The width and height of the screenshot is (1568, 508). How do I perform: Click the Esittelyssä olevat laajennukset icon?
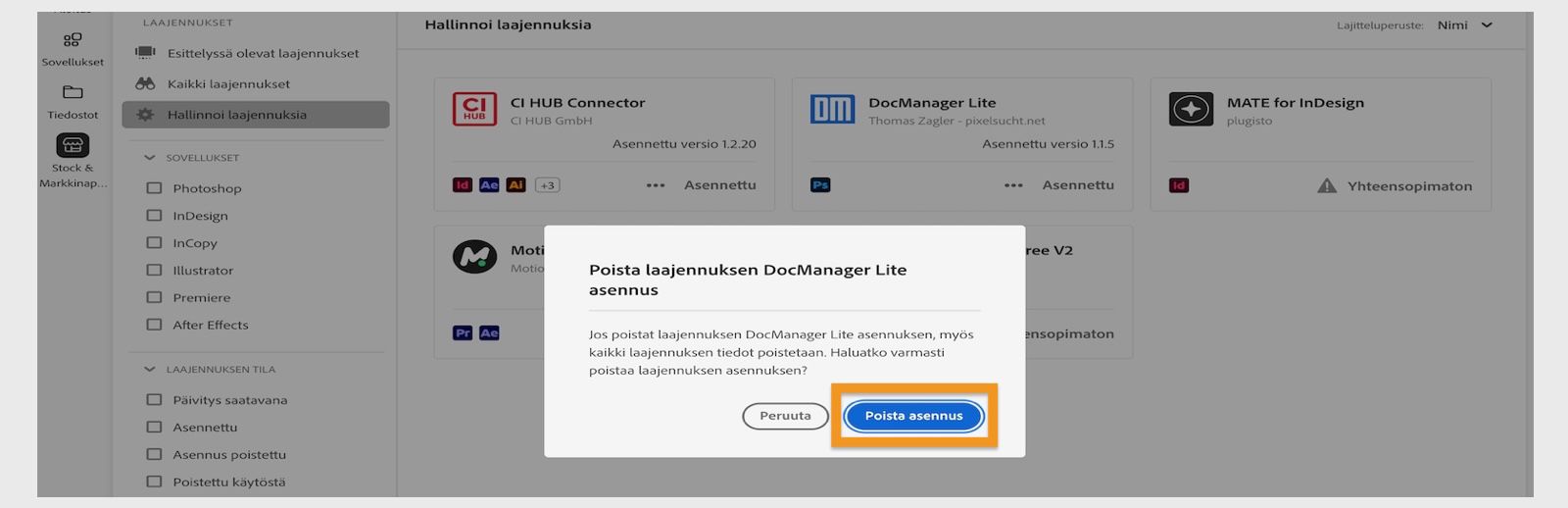[x=145, y=53]
